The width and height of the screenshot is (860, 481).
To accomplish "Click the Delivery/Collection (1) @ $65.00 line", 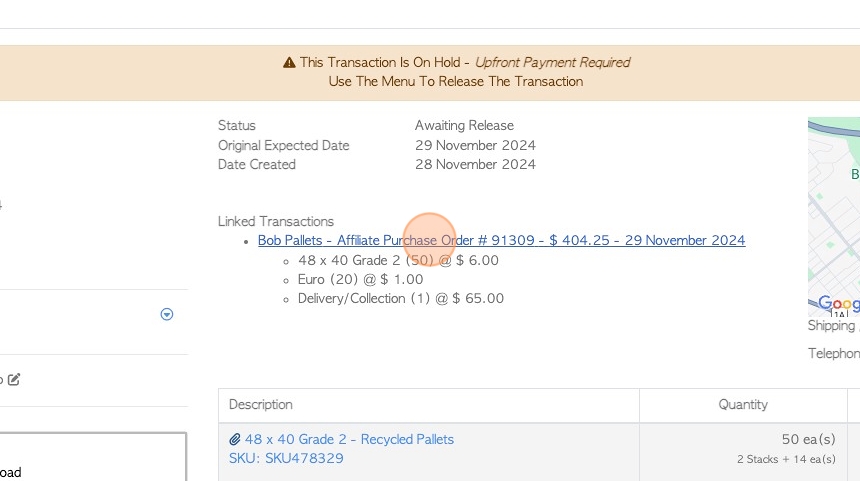I will click(400, 298).
